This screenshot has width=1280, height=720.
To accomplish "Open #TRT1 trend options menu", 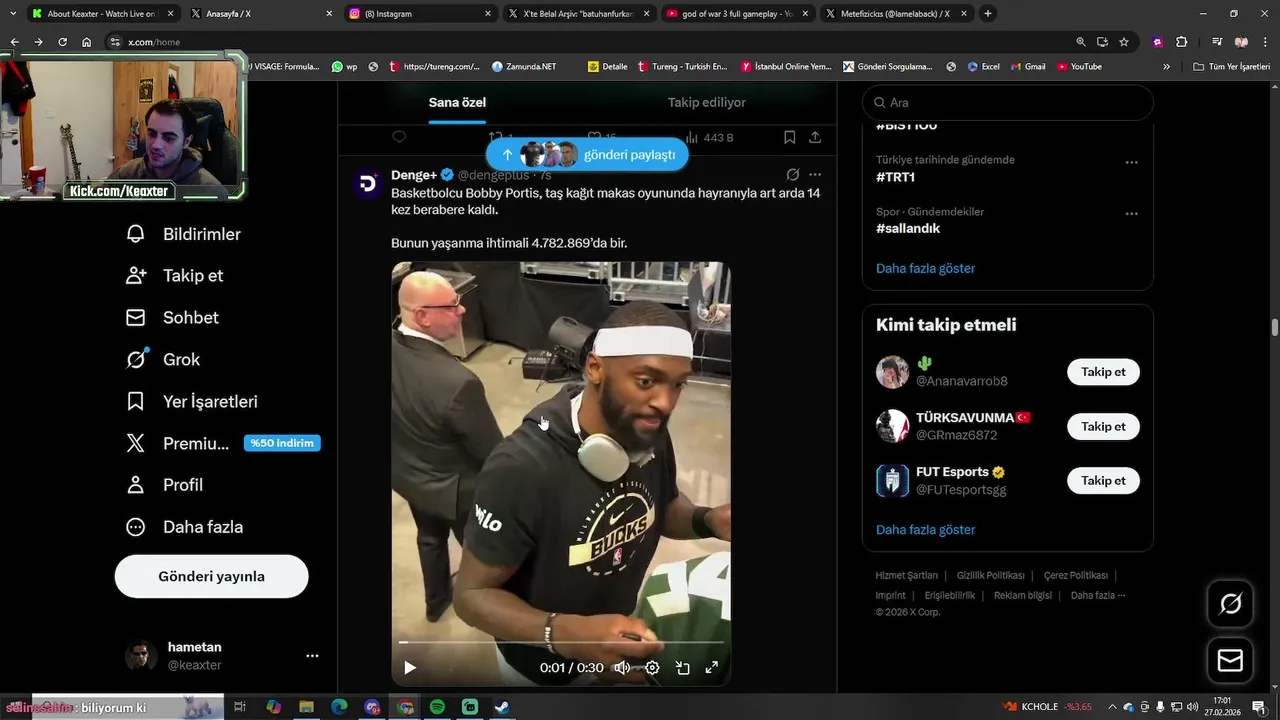I will coord(1131,162).
